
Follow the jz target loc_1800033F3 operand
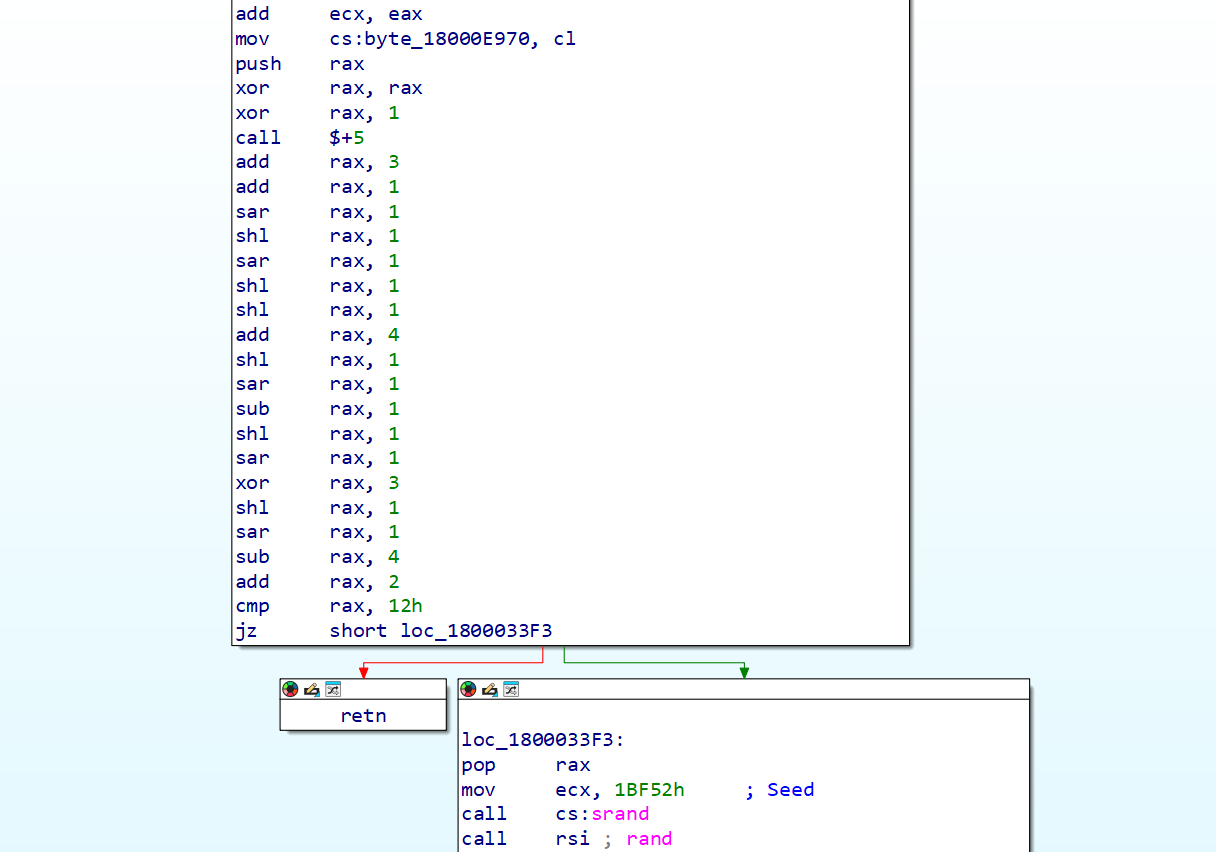(x=476, y=631)
